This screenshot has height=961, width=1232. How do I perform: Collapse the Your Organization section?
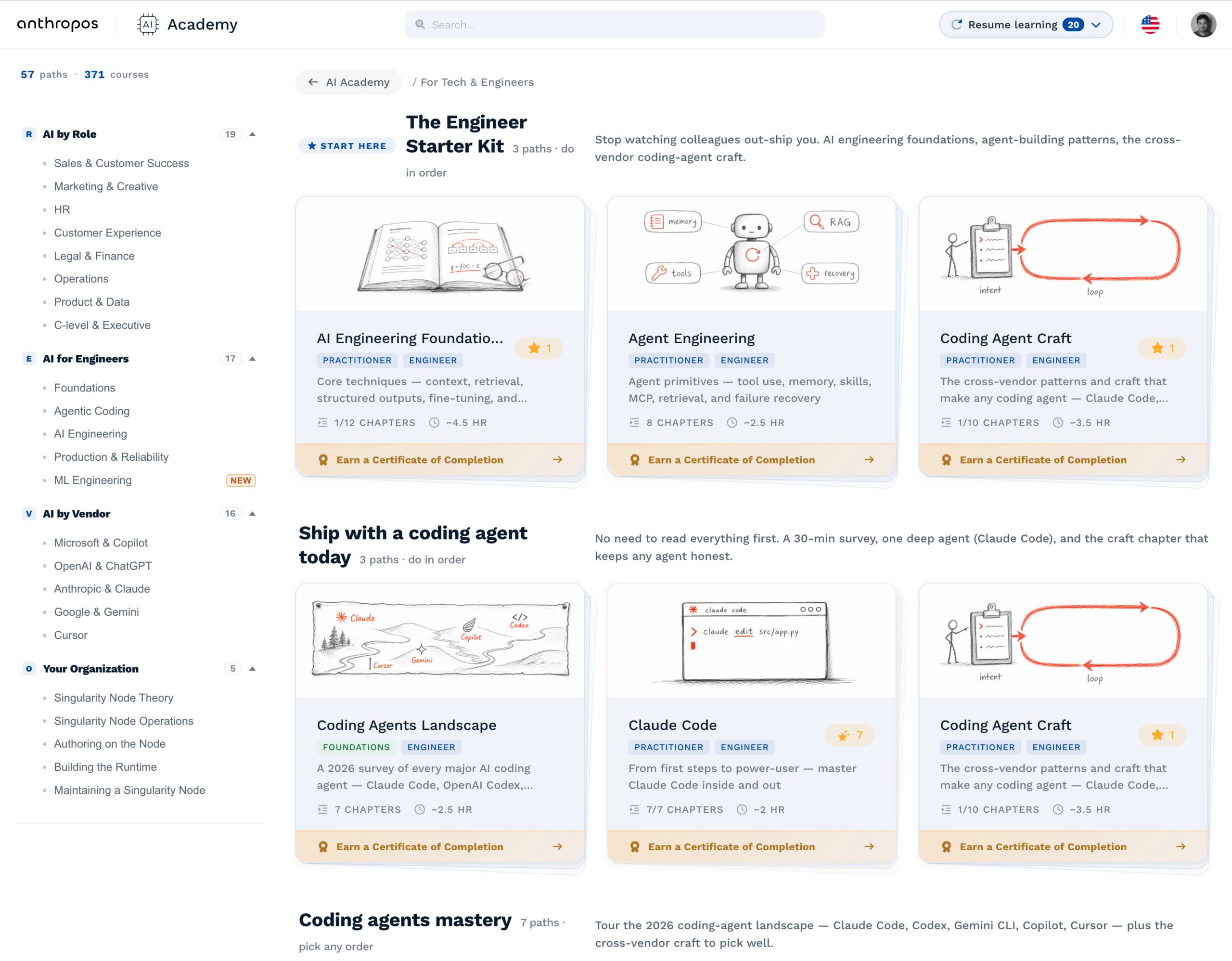(252, 669)
